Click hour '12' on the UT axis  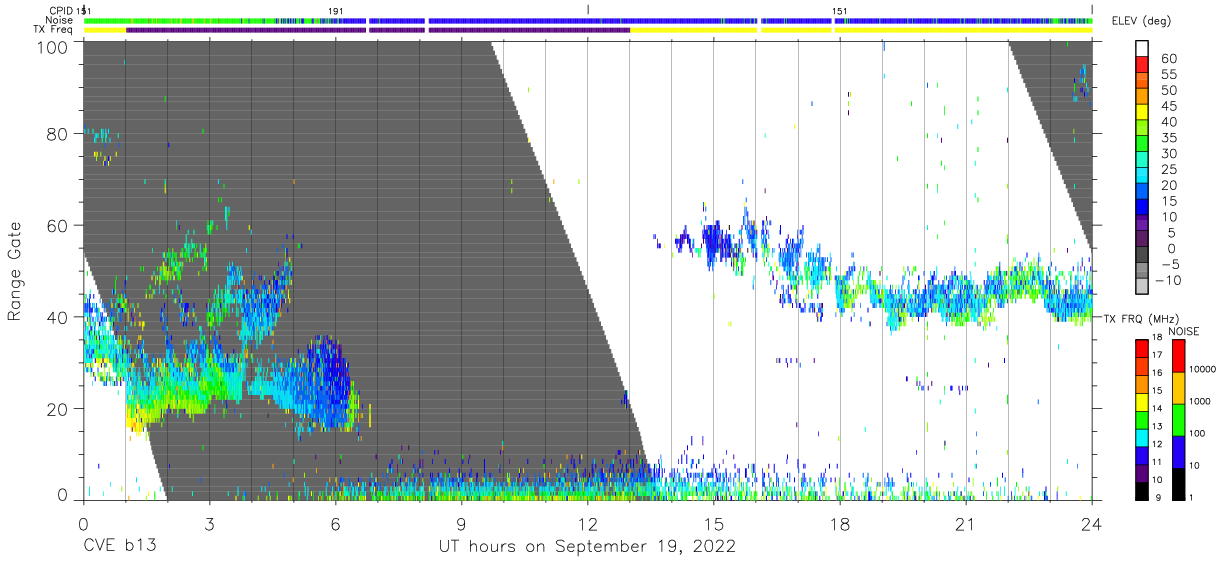point(588,523)
